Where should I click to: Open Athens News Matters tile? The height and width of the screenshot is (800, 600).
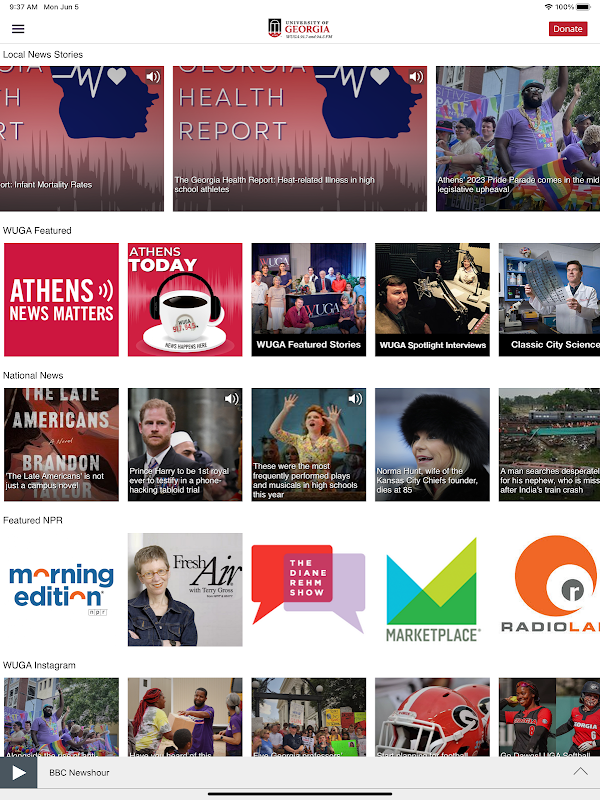tap(61, 299)
